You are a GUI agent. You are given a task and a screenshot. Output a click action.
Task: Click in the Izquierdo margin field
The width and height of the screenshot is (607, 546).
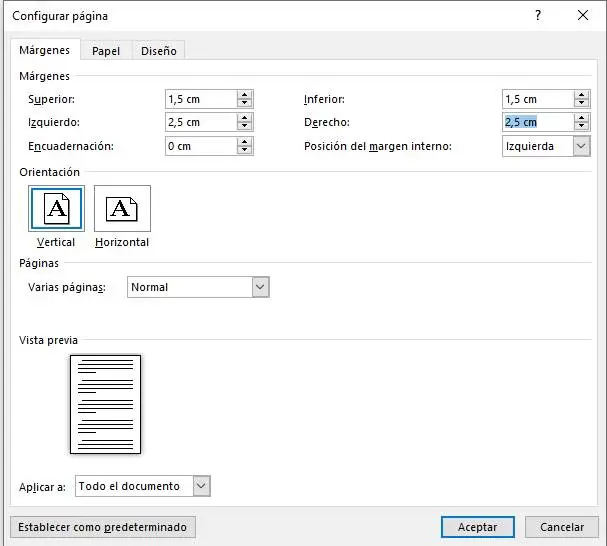pos(201,122)
